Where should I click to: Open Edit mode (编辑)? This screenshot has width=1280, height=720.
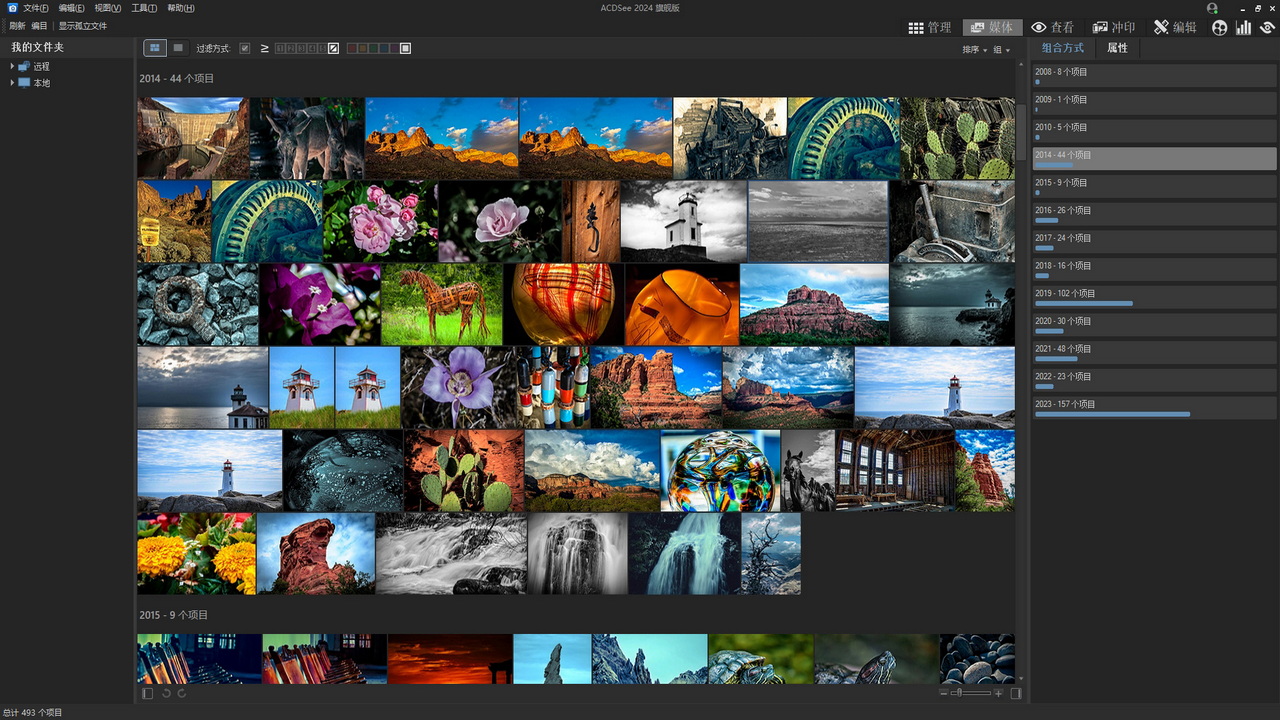point(1175,27)
